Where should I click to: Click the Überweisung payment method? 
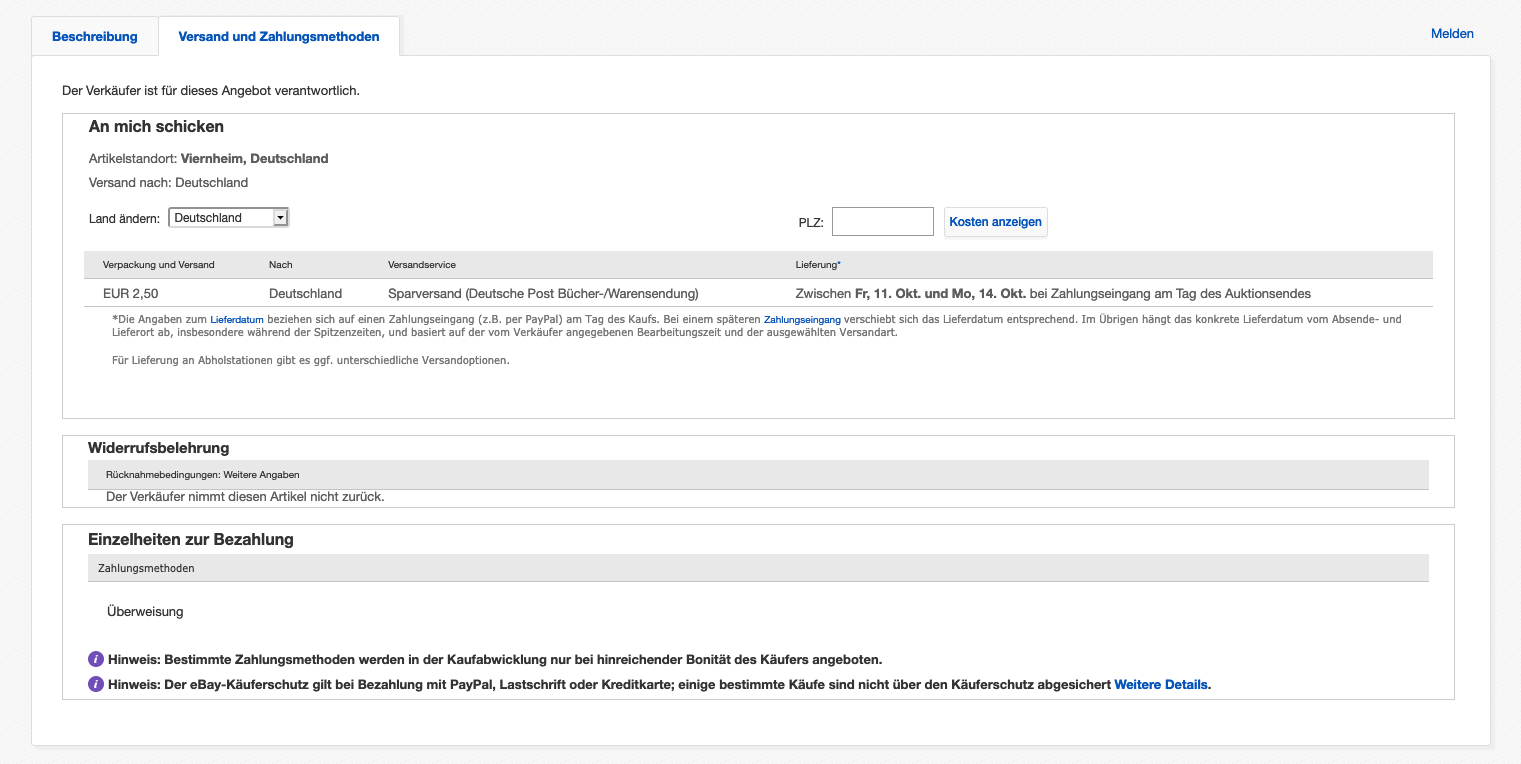(x=145, y=611)
